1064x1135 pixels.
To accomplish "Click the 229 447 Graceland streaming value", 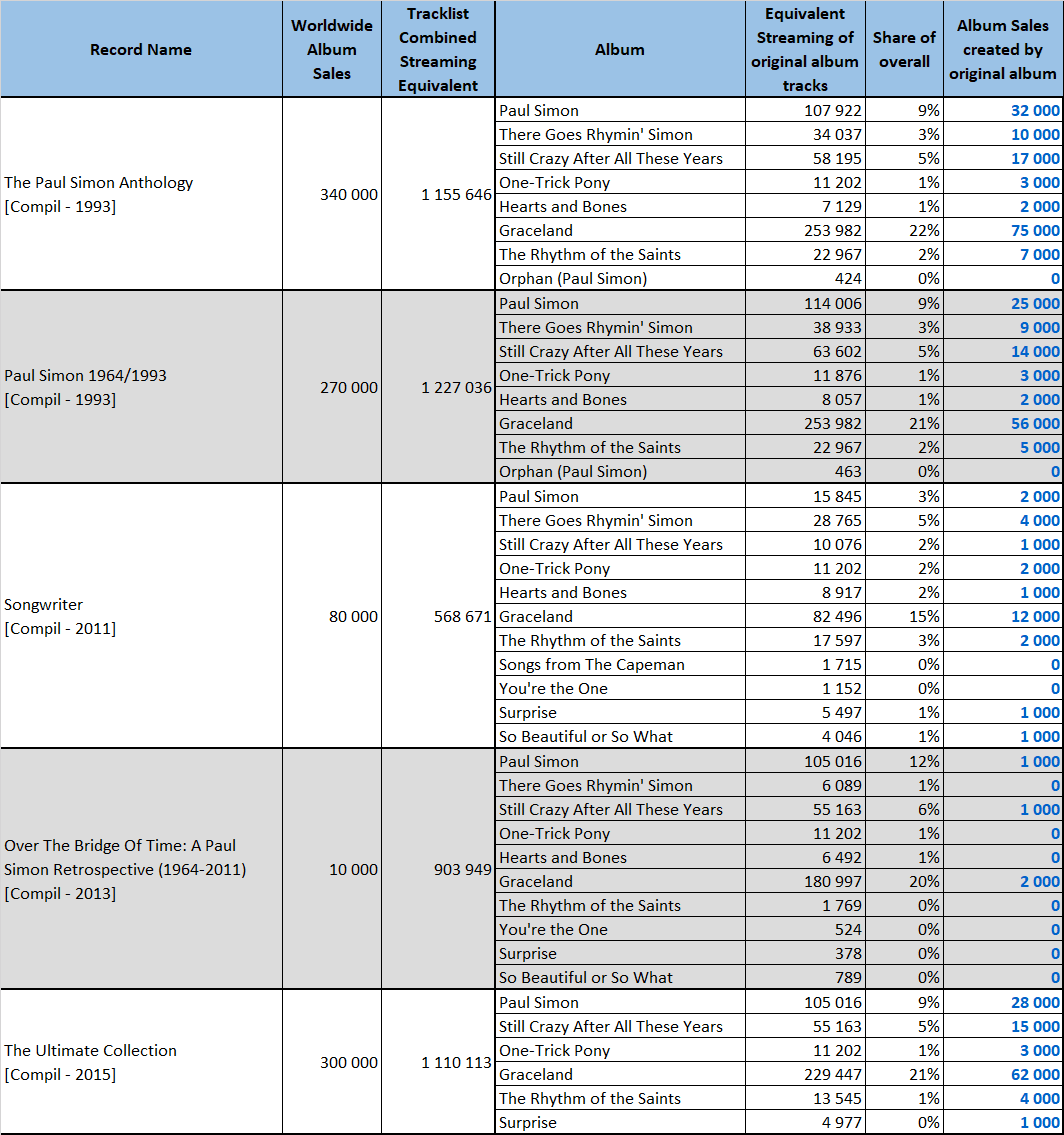I will coord(805,1074).
